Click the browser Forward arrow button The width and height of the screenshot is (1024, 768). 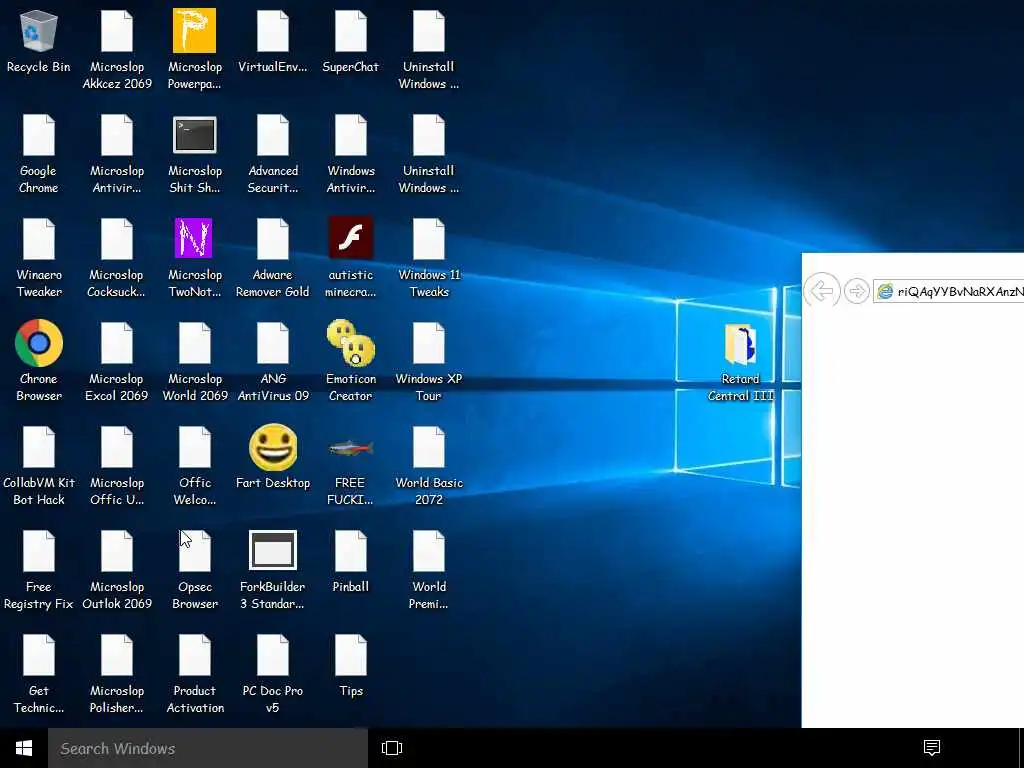[856, 291]
